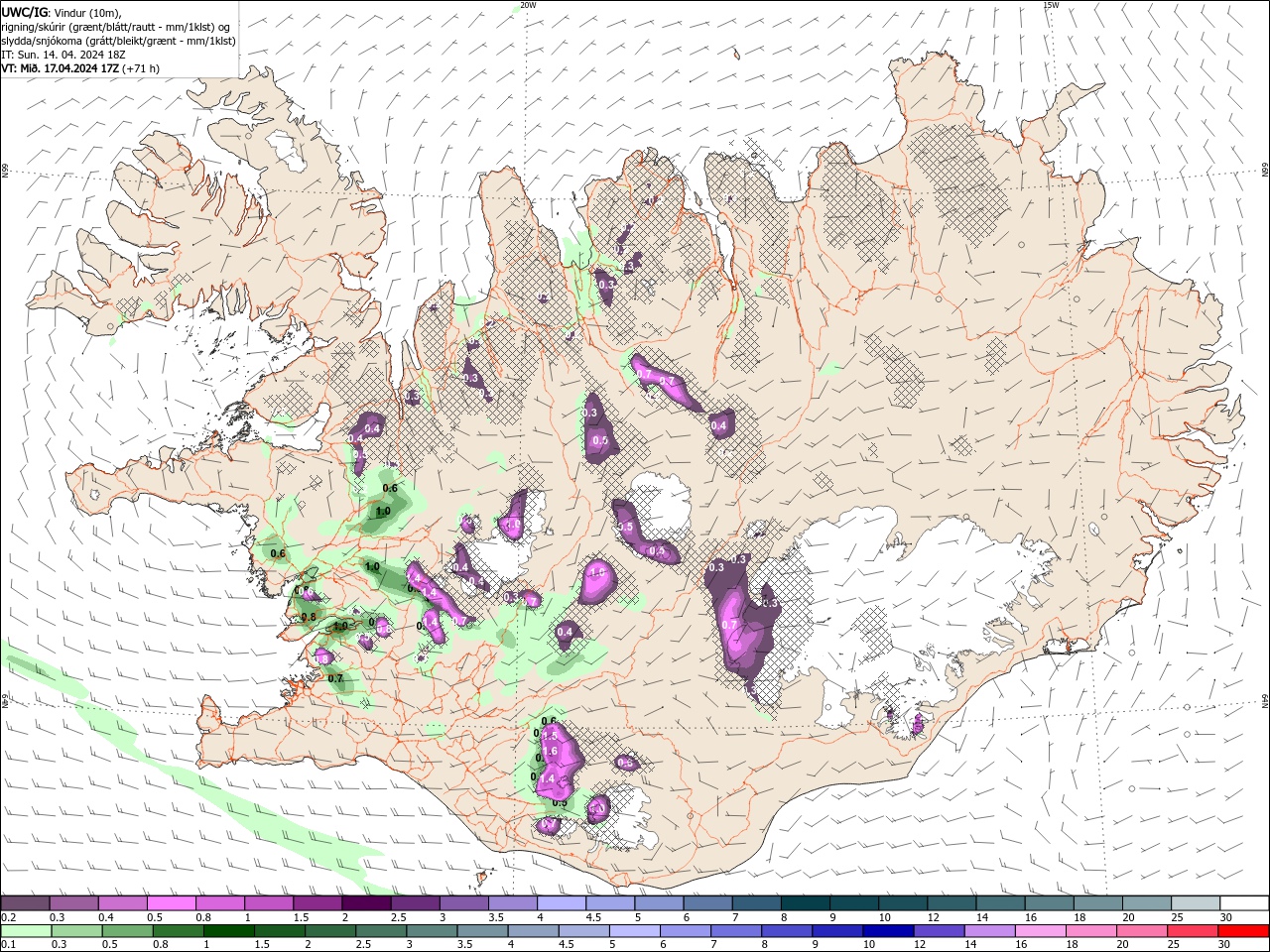
Task: Click the 'VT: Mið. 17.04.2024 17Z (+71 h)' line
Action: coord(80,68)
